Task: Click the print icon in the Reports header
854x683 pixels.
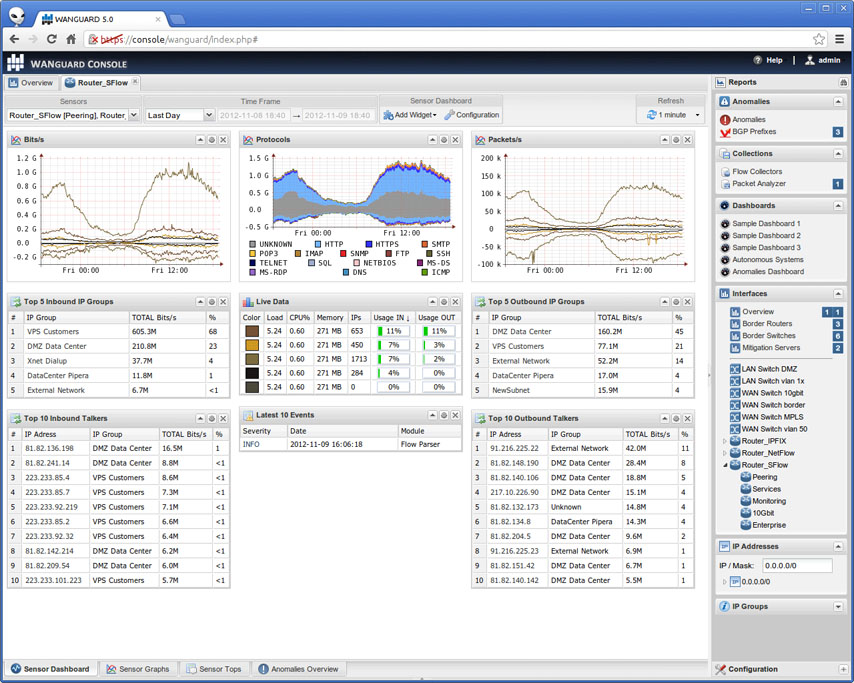Action: [x=843, y=82]
